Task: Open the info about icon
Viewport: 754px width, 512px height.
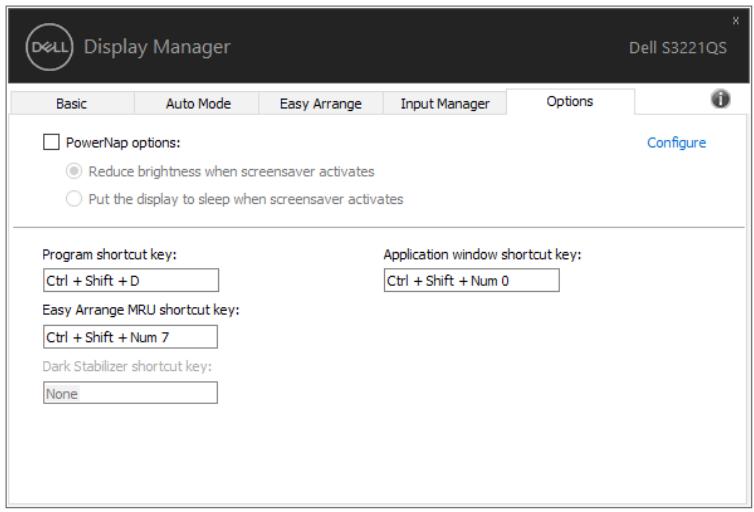Action: (720, 99)
